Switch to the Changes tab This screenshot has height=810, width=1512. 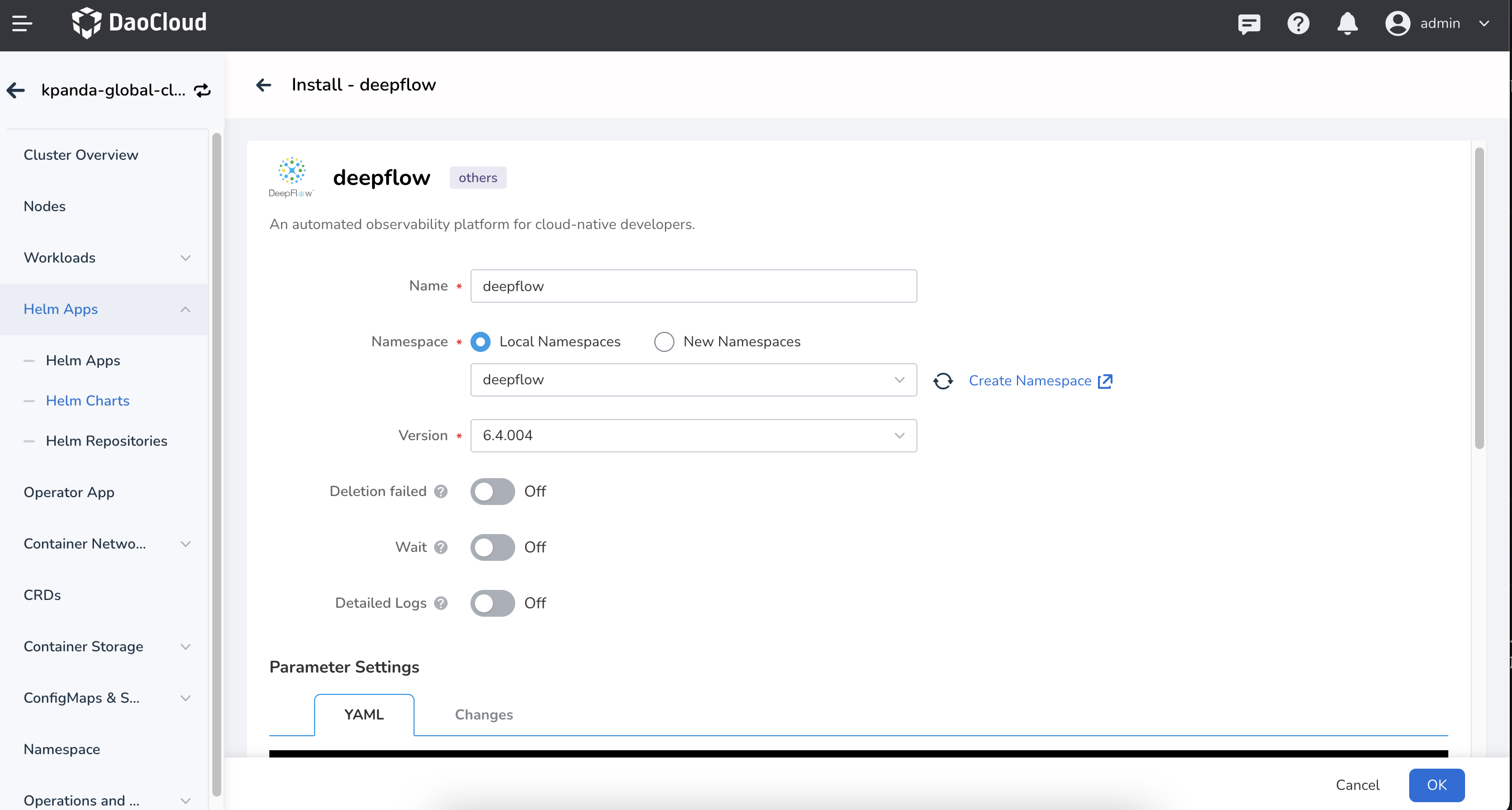pyautogui.click(x=484, y=714)
